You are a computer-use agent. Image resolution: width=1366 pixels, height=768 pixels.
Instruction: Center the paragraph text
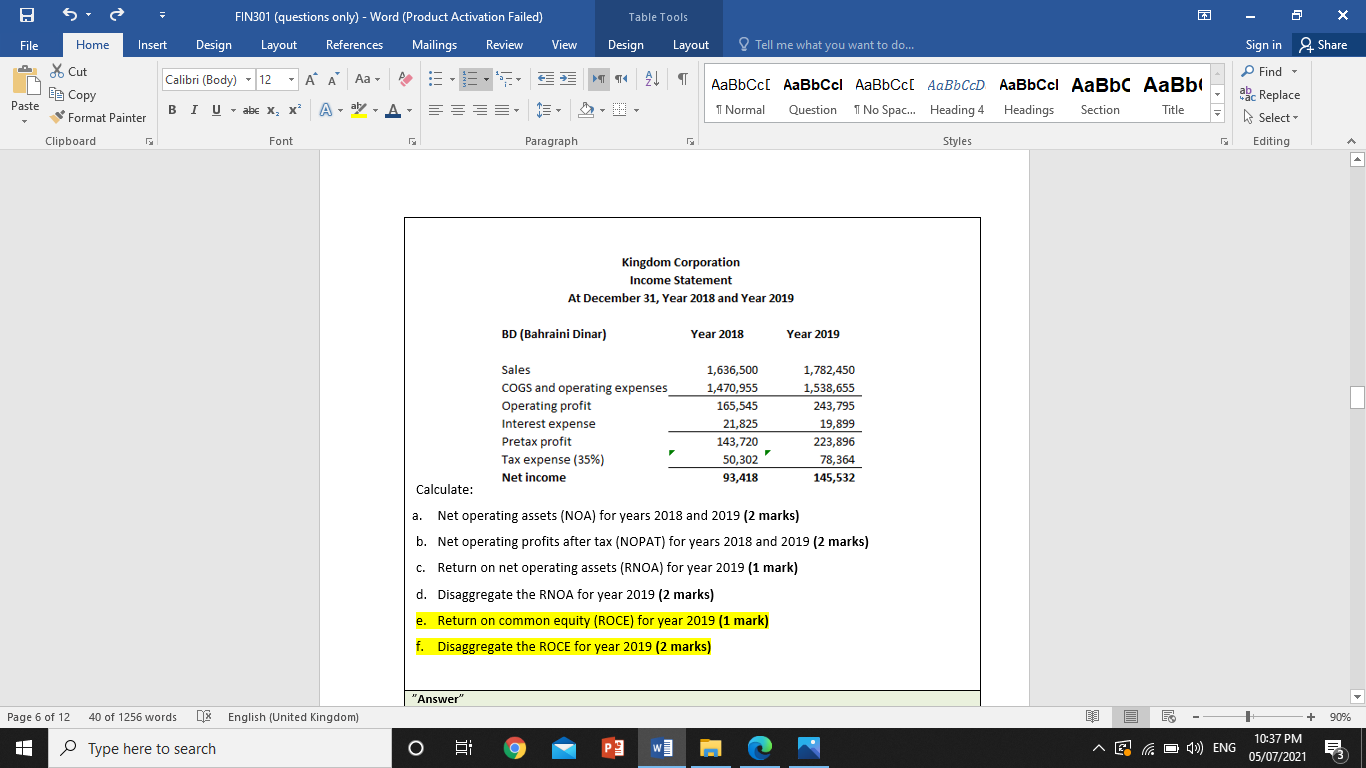coord(458,109)
